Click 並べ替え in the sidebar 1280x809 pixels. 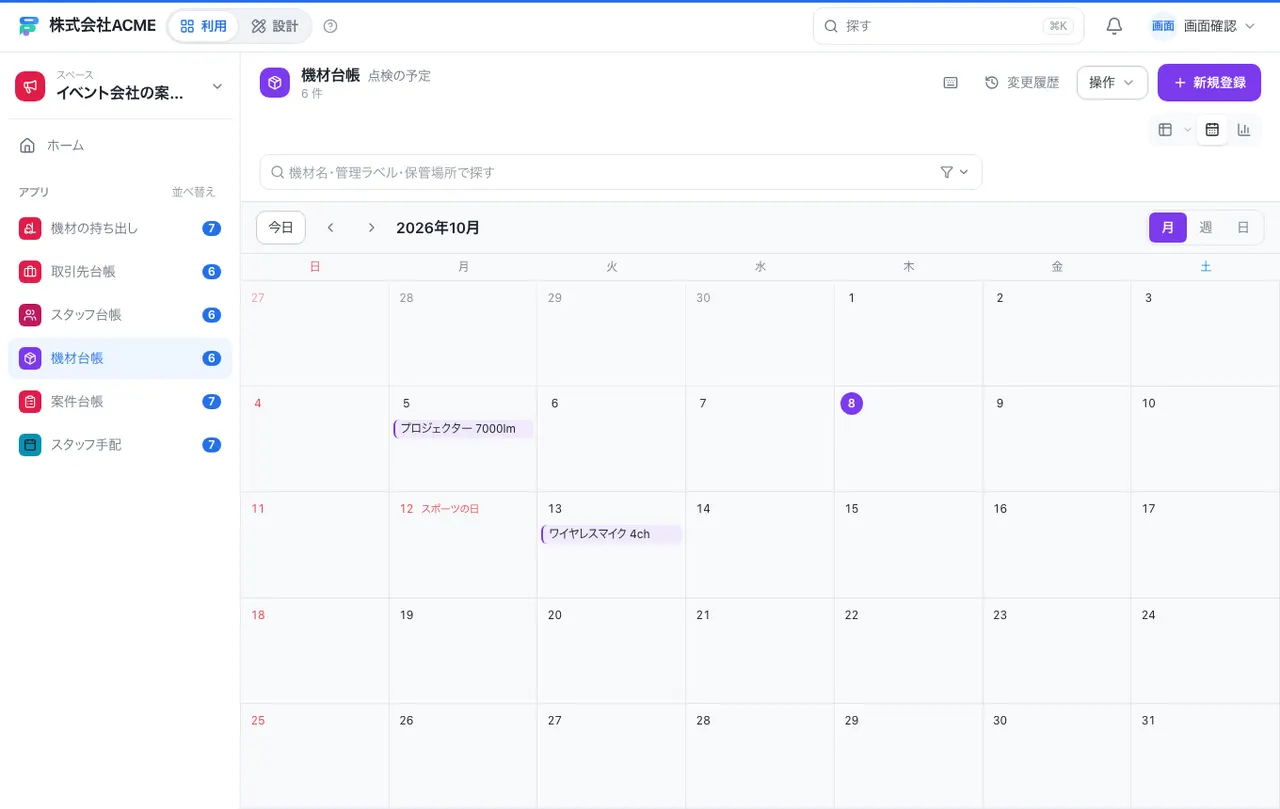click(194, 192)
